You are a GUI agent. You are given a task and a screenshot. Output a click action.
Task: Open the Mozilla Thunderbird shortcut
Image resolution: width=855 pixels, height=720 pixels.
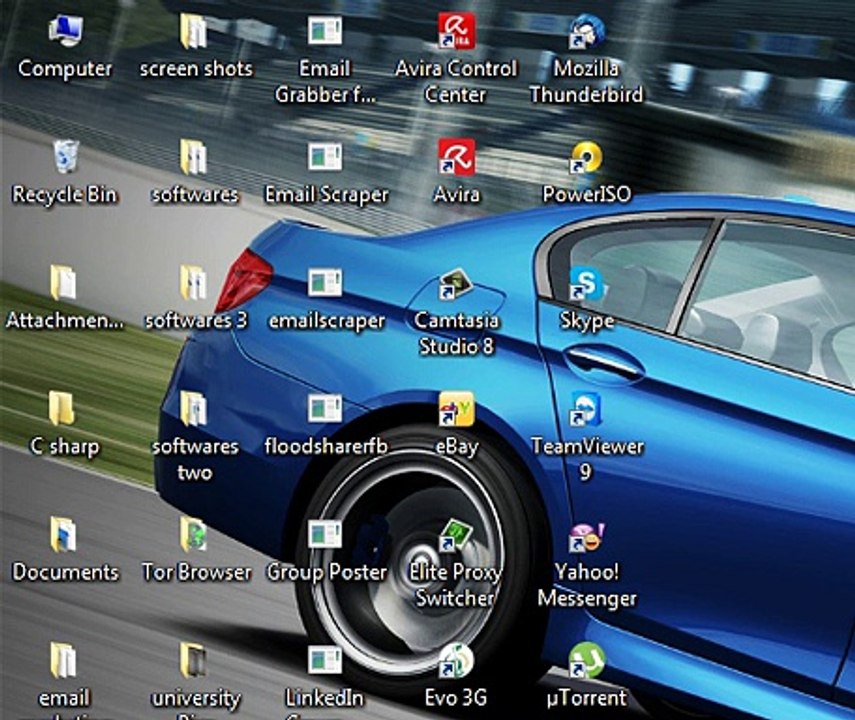coord(586,32)
